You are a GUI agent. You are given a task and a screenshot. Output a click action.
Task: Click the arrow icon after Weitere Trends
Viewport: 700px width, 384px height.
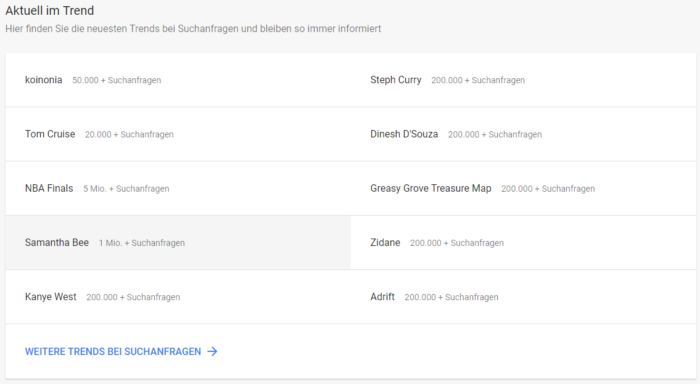pyautogui.click(x=212, y=351)
